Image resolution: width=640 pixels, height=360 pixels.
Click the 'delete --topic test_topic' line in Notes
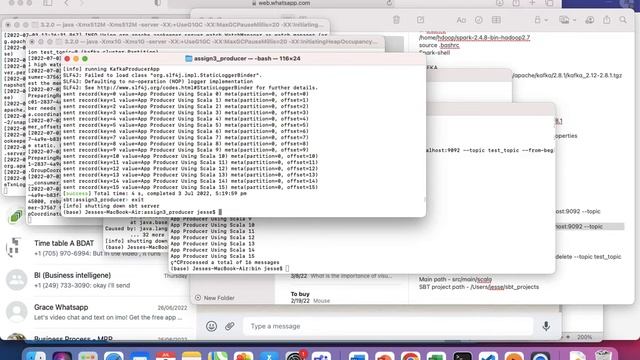(588, 257)
